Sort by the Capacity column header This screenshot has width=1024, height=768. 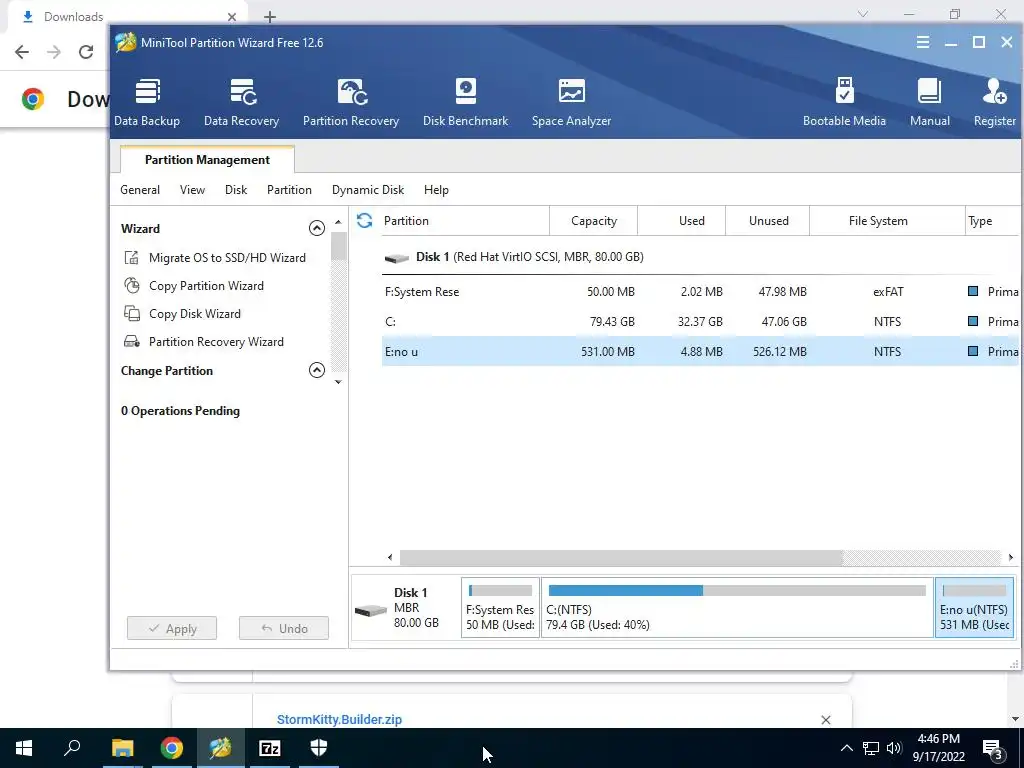coord(594,221)
